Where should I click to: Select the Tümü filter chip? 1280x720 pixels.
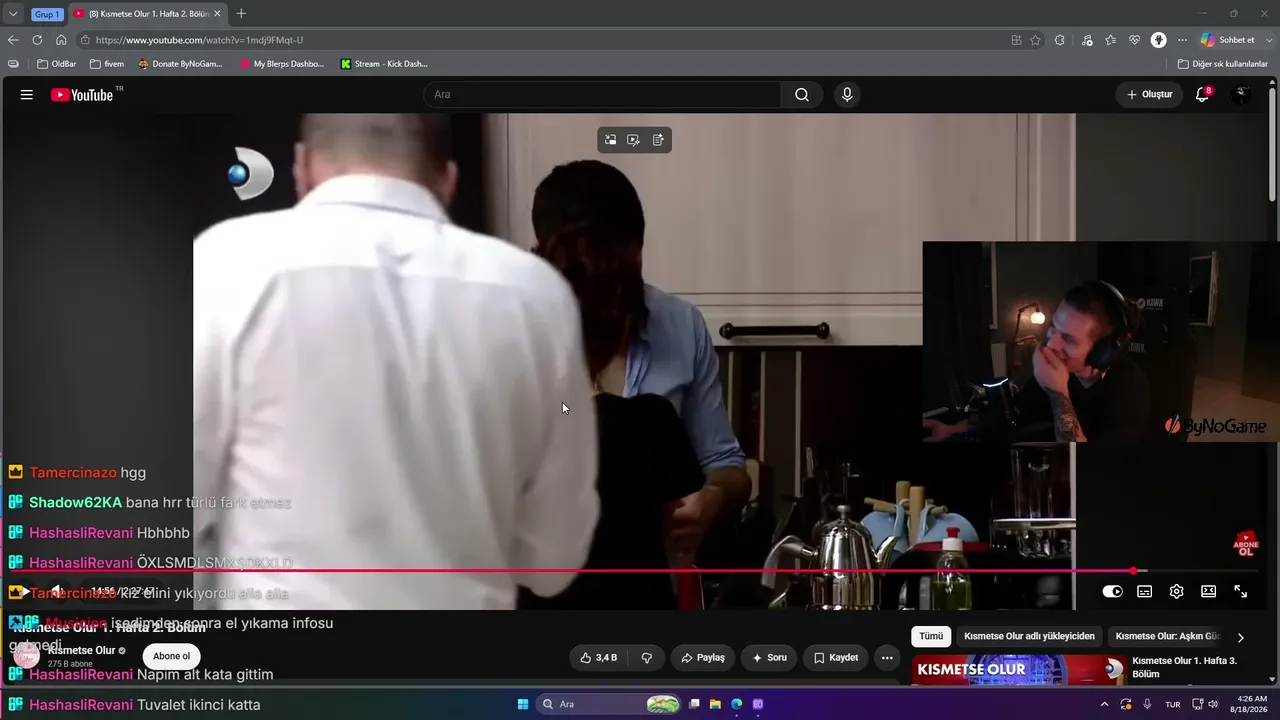click(x=931, y=637)
